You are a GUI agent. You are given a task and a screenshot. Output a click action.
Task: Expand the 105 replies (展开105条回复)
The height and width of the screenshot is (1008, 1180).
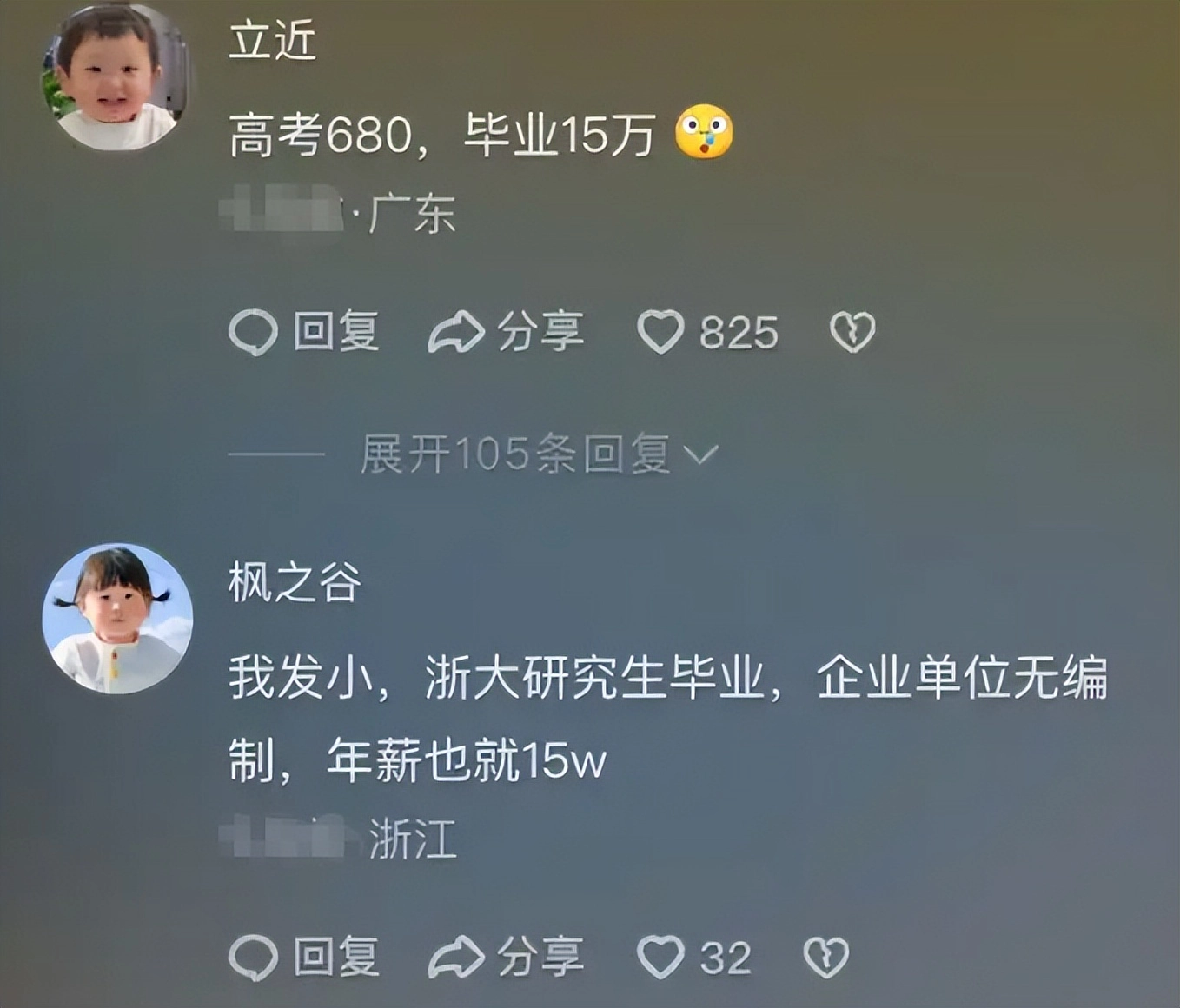coord(515,454)
